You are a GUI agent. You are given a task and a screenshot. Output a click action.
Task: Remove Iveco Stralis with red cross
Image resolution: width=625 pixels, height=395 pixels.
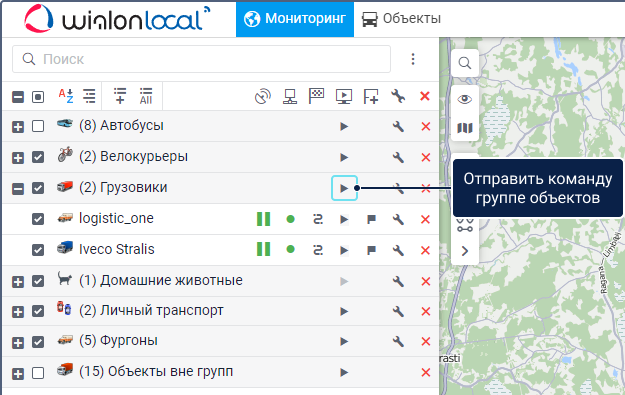(425, 250)
